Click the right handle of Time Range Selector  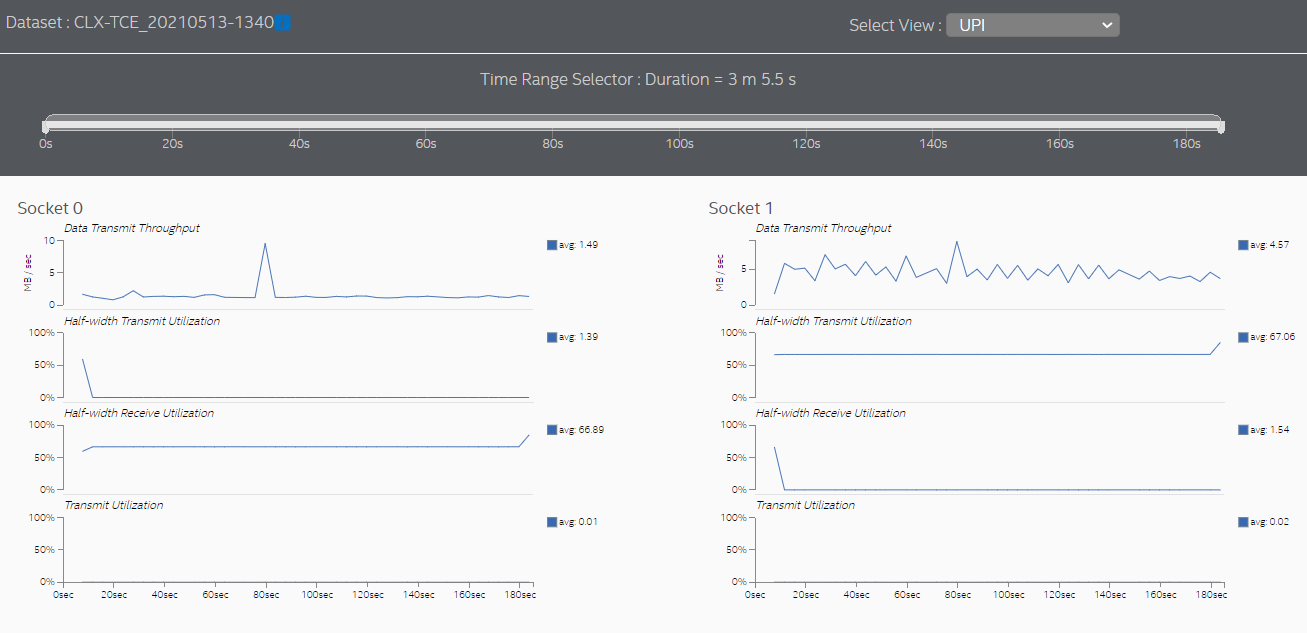(x=1221, y=126)
